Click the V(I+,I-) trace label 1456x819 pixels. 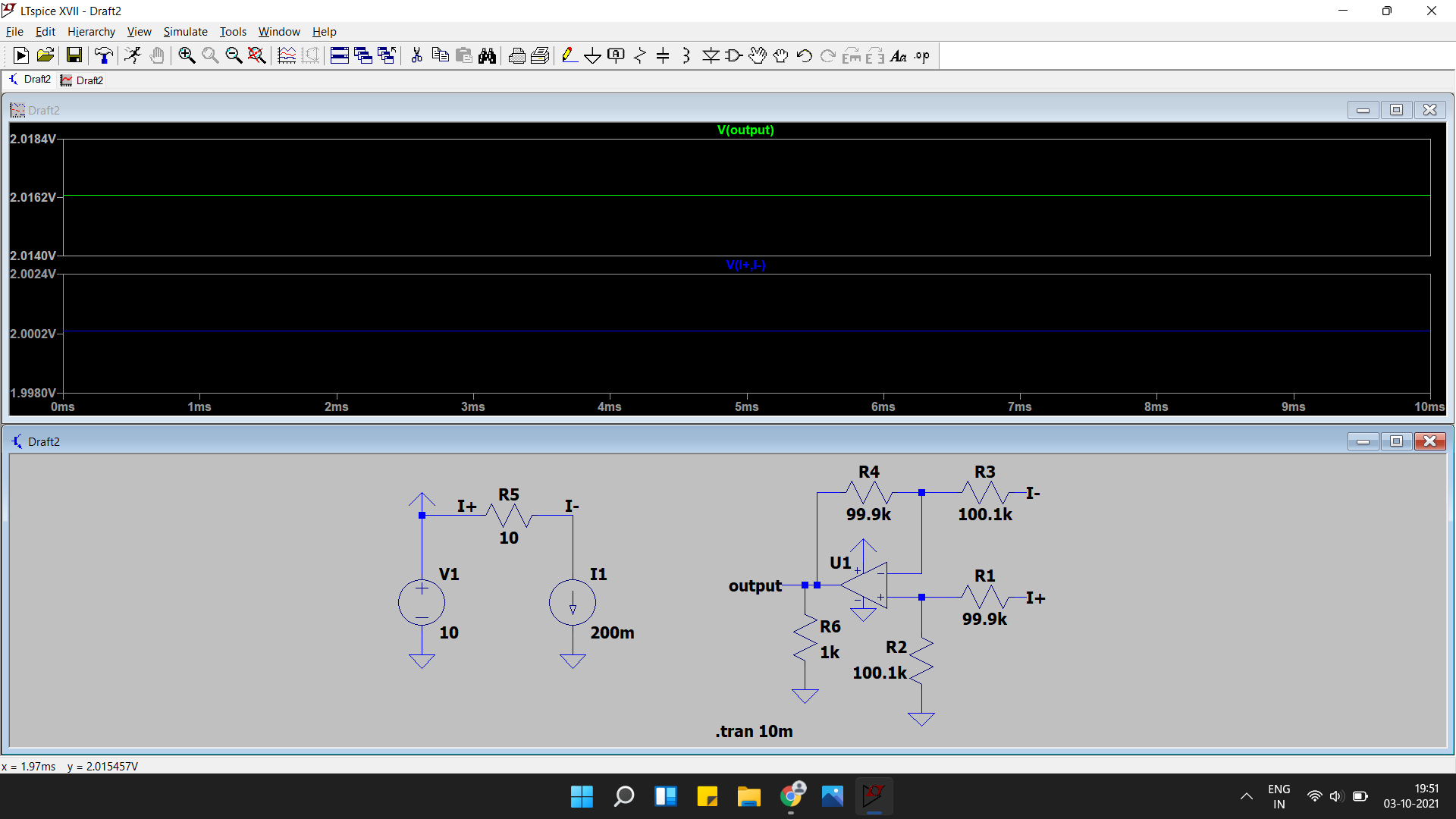tap(745, 265)
